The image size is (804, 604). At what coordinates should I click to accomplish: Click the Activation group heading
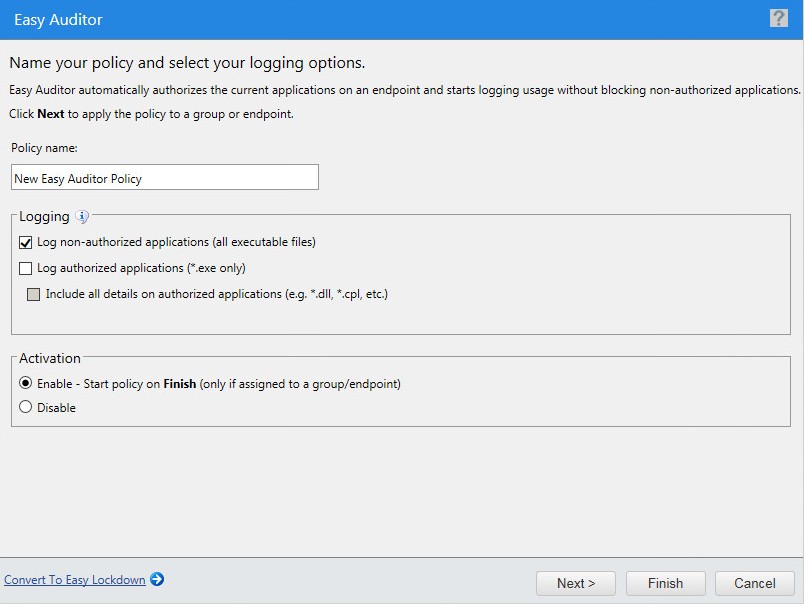(50, 358)
